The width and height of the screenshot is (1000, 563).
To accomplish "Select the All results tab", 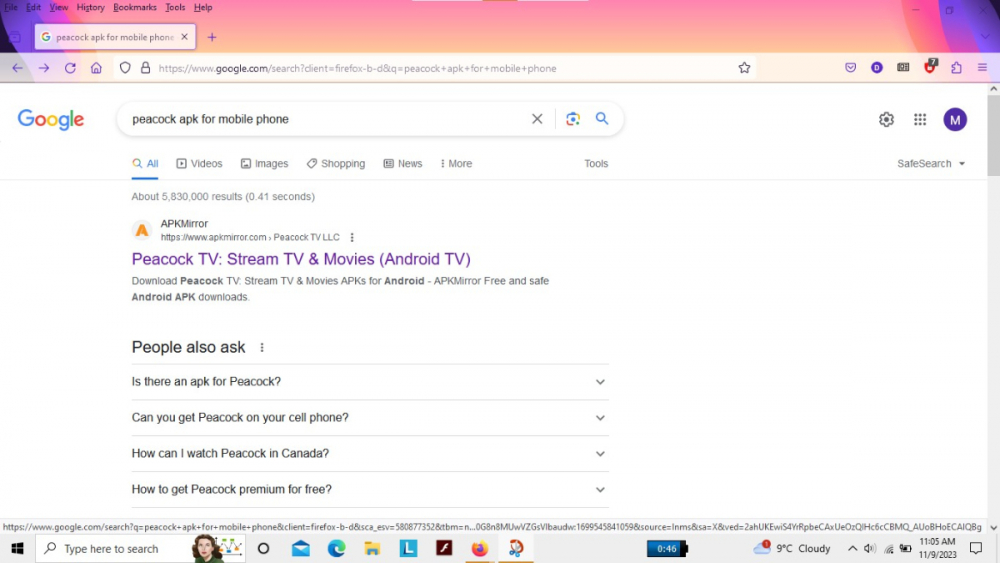I will [x=145, y=163].
